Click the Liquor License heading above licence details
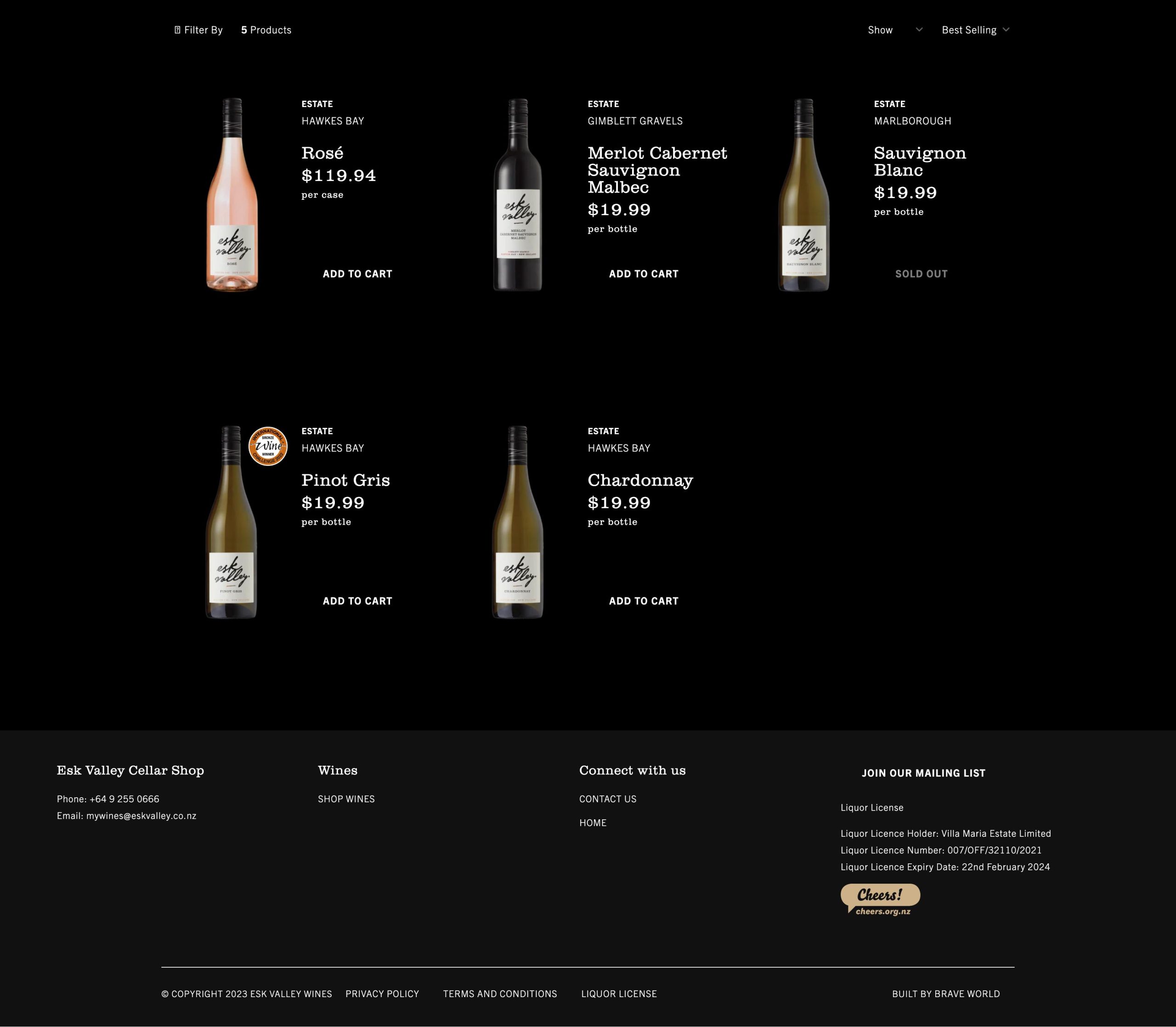This screenshot has width=1176, height=1027. [872, 807]
